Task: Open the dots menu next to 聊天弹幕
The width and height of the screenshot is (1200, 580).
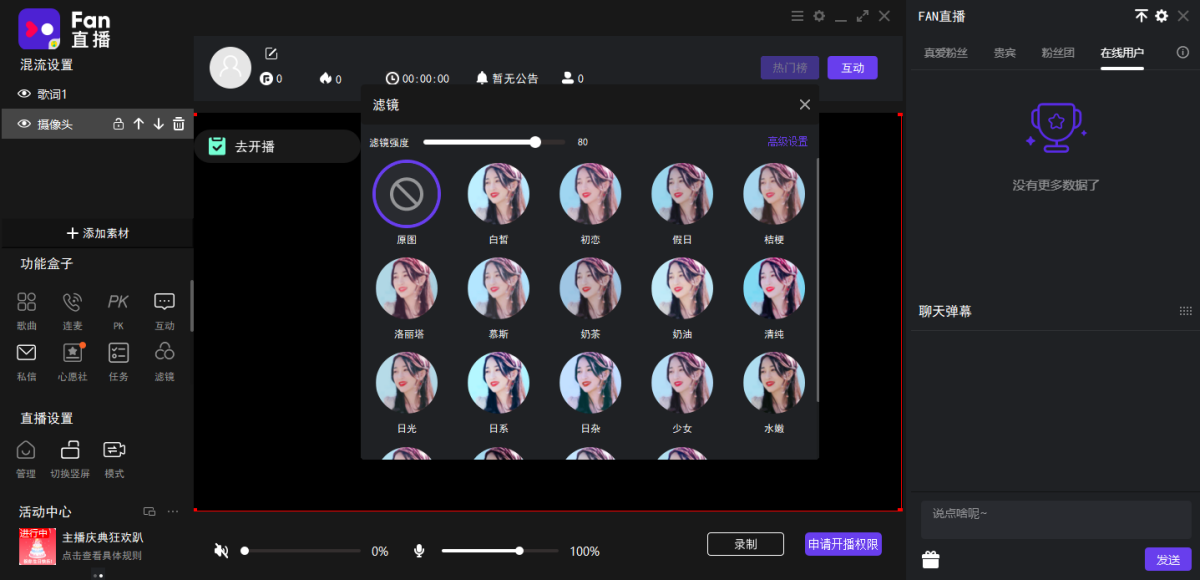Action: tap(1184, 311)
